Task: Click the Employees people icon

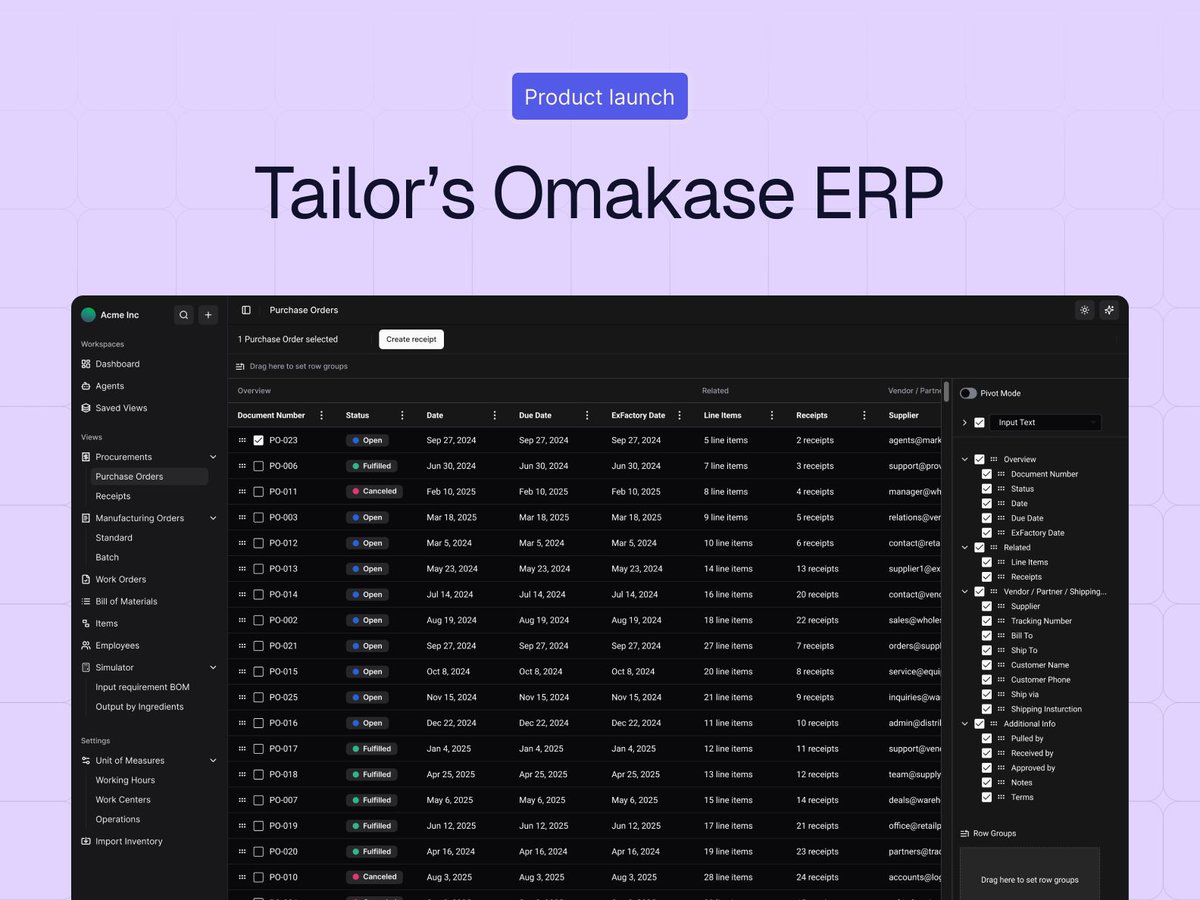Action: coord(86,645)
